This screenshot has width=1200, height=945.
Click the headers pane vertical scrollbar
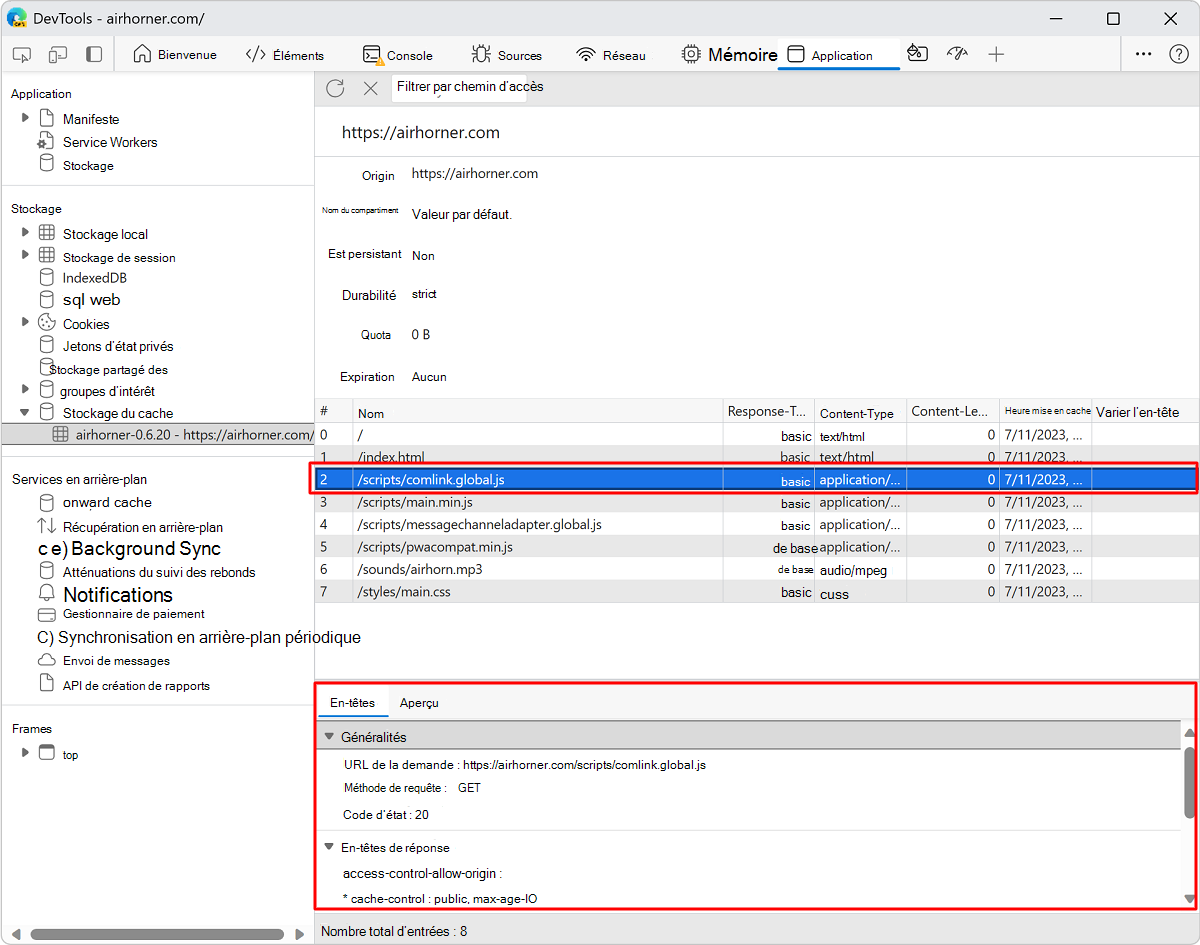coord(1189,782)
